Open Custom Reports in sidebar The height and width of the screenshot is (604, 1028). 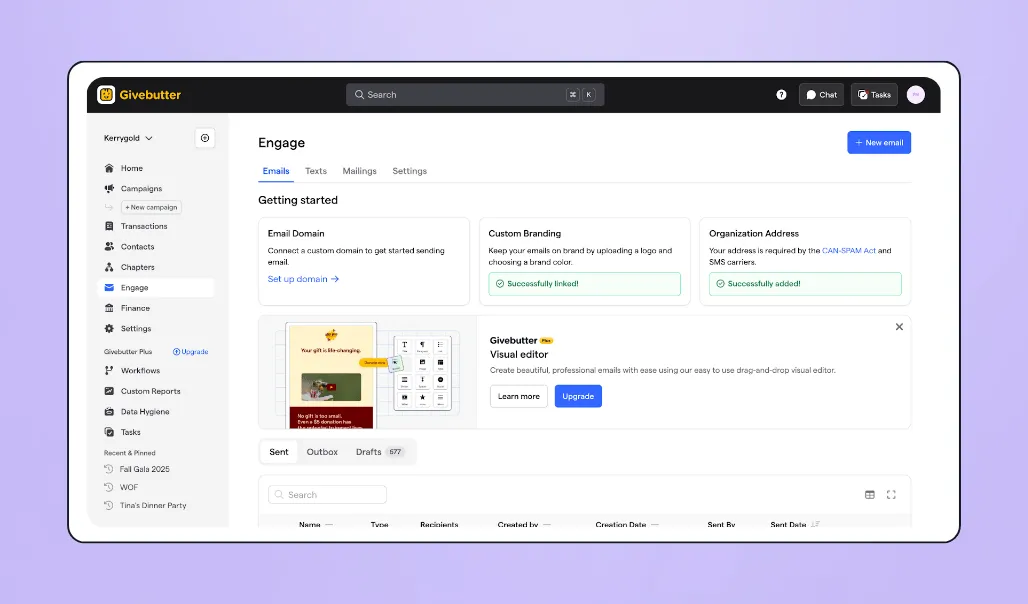coord(156,391)
